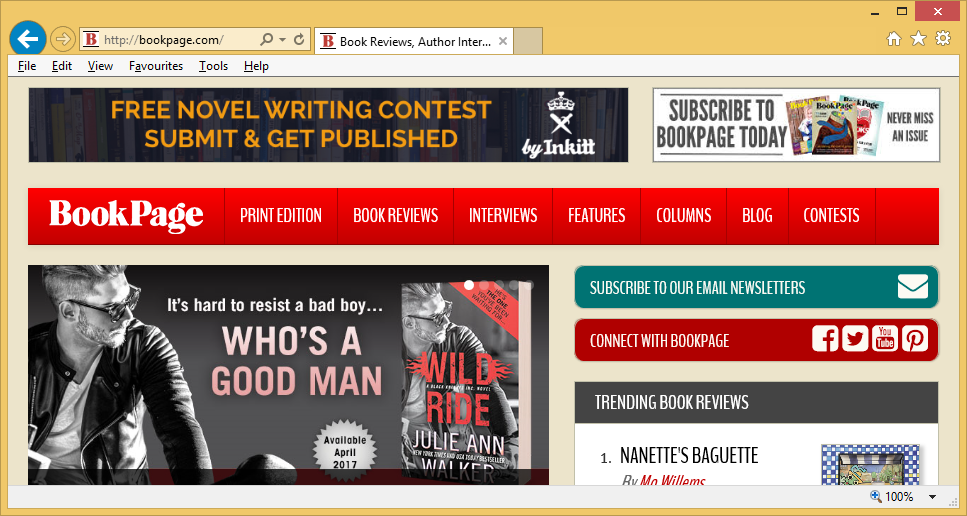
Task: Select the fourth carousel slide dot
Action: (x=514, y=285)
